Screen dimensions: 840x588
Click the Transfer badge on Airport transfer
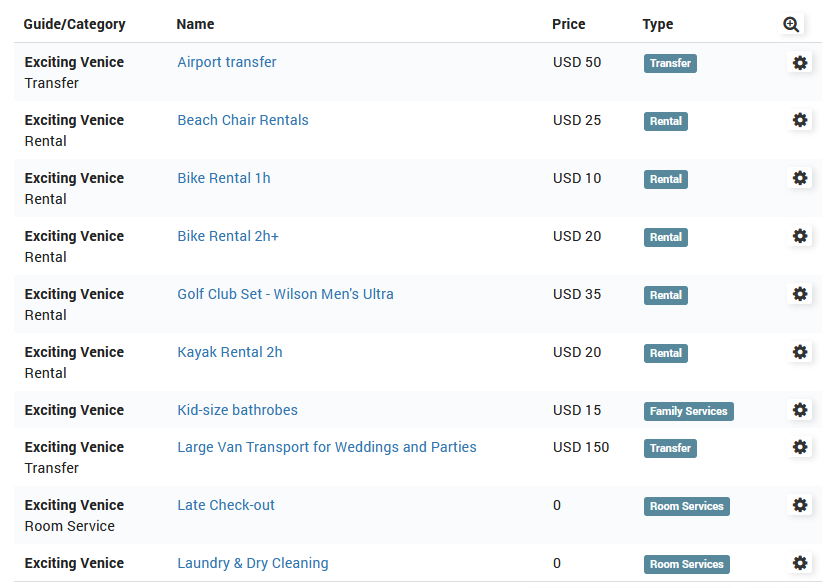click(670, 63)
